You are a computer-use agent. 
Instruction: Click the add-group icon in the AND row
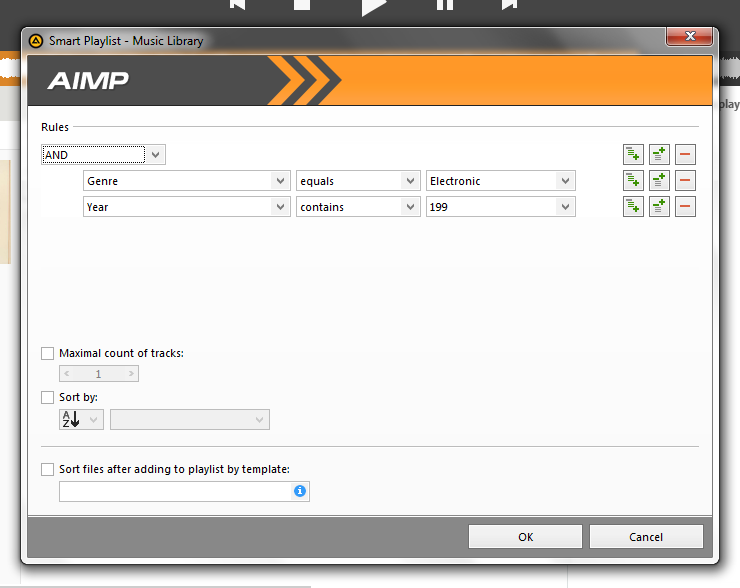pyautogui.click(x=659, y=154)
